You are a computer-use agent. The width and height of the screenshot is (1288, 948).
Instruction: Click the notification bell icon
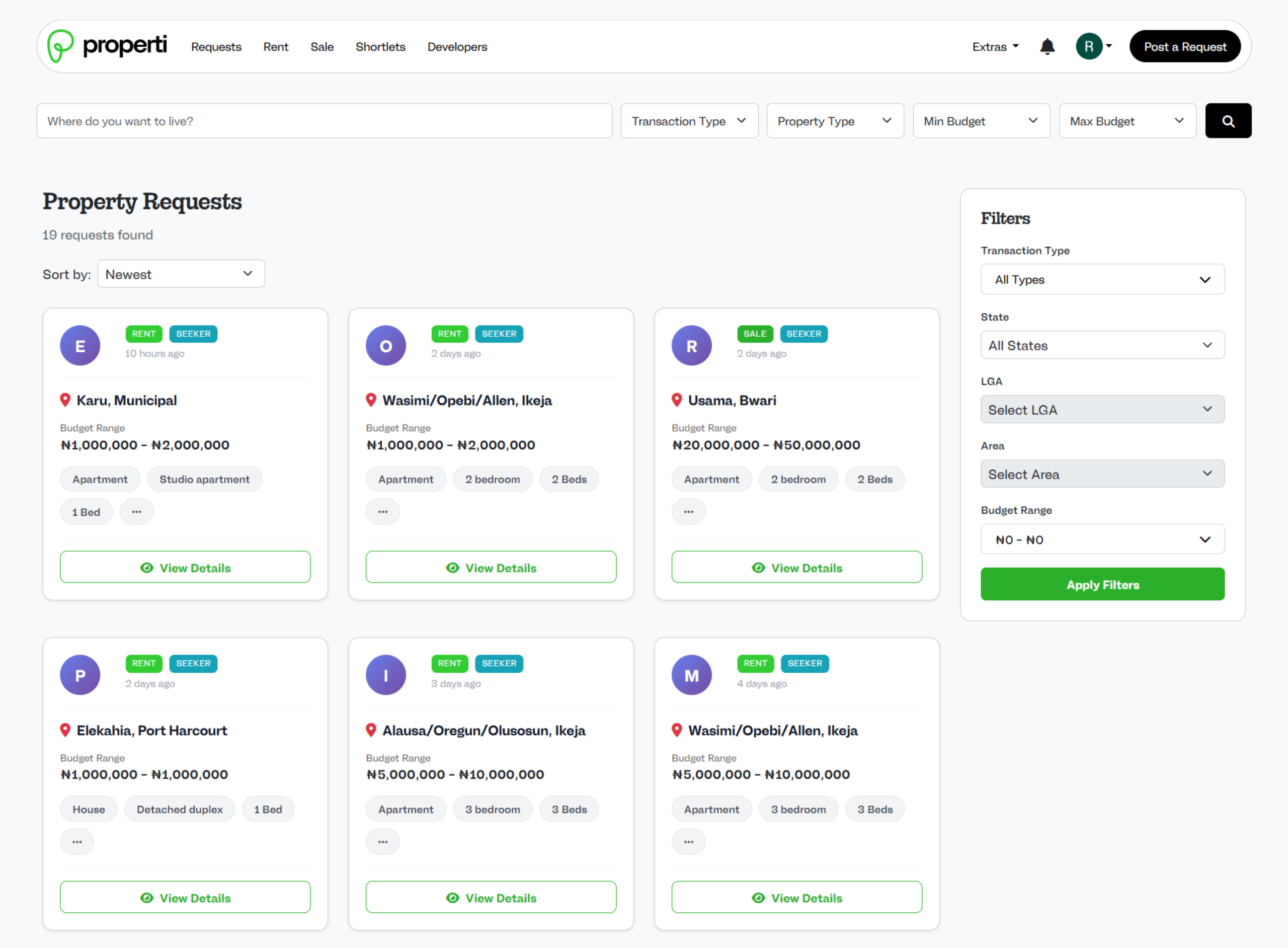click(x=1047, y=46)
